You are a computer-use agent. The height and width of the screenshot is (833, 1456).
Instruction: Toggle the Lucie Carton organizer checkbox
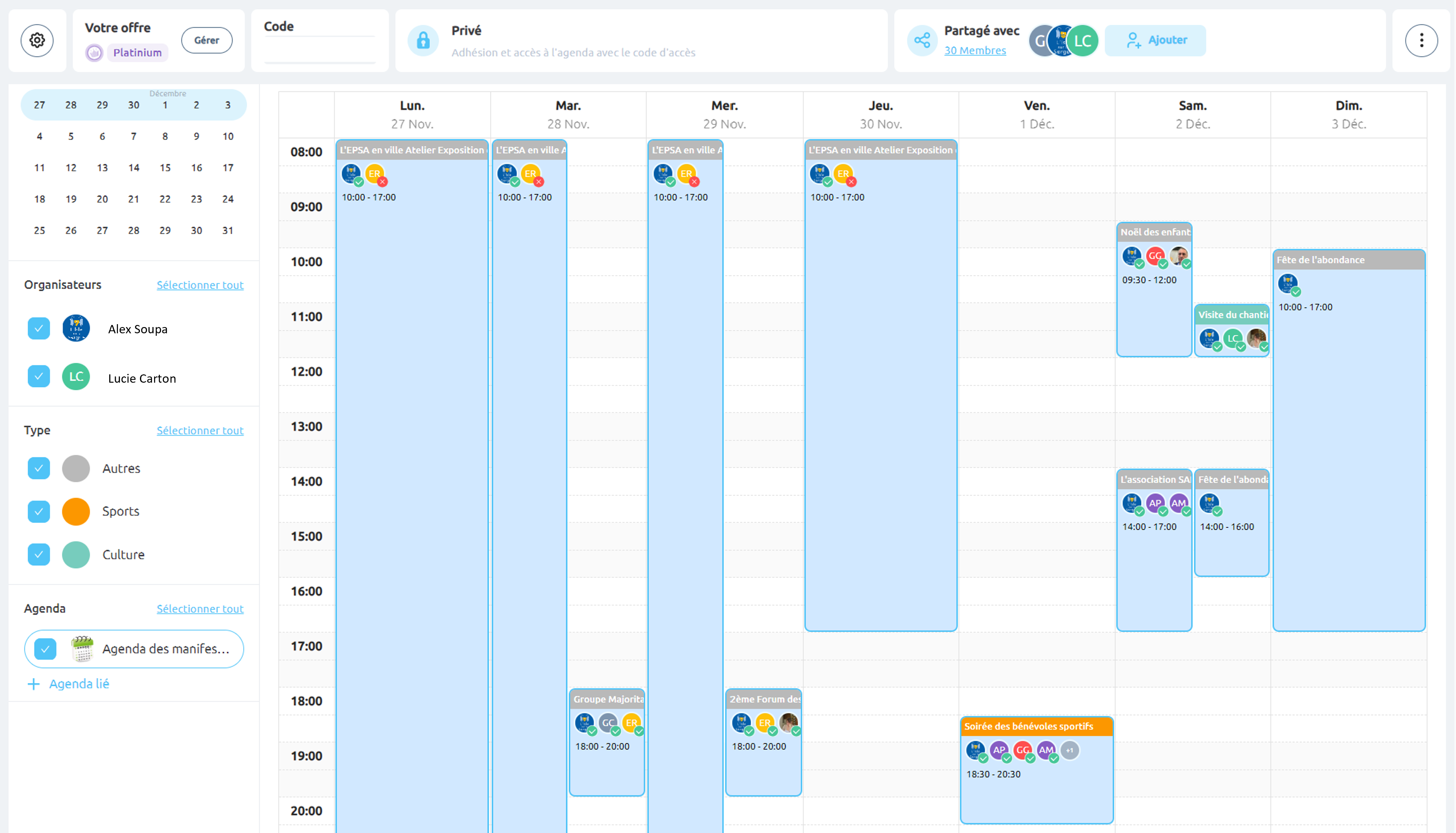[x=39, y=376]
